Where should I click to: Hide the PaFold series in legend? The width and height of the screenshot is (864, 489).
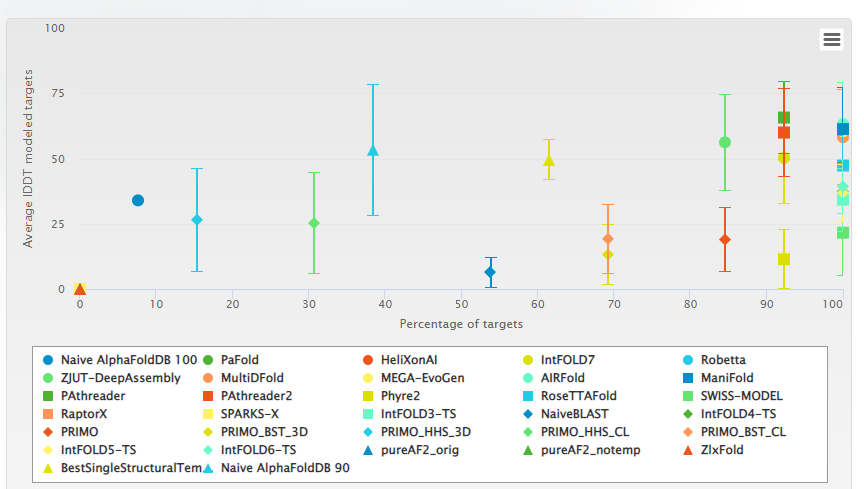point(243,360)
